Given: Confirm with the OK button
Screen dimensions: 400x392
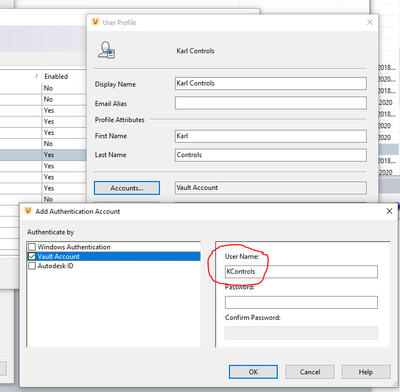Looking at the screenshot, I should (253, 372).
